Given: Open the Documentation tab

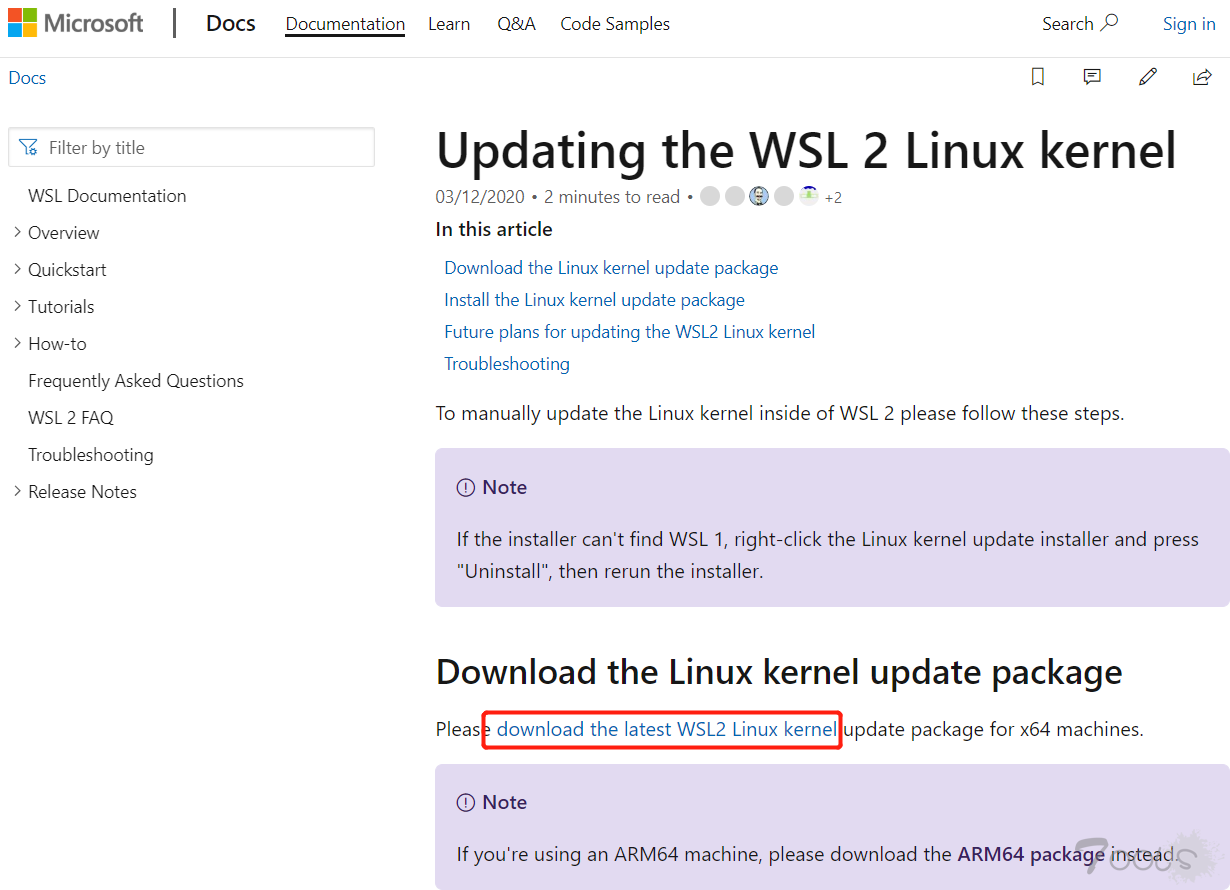Looking at the screenshot, I should click(345, 24).
